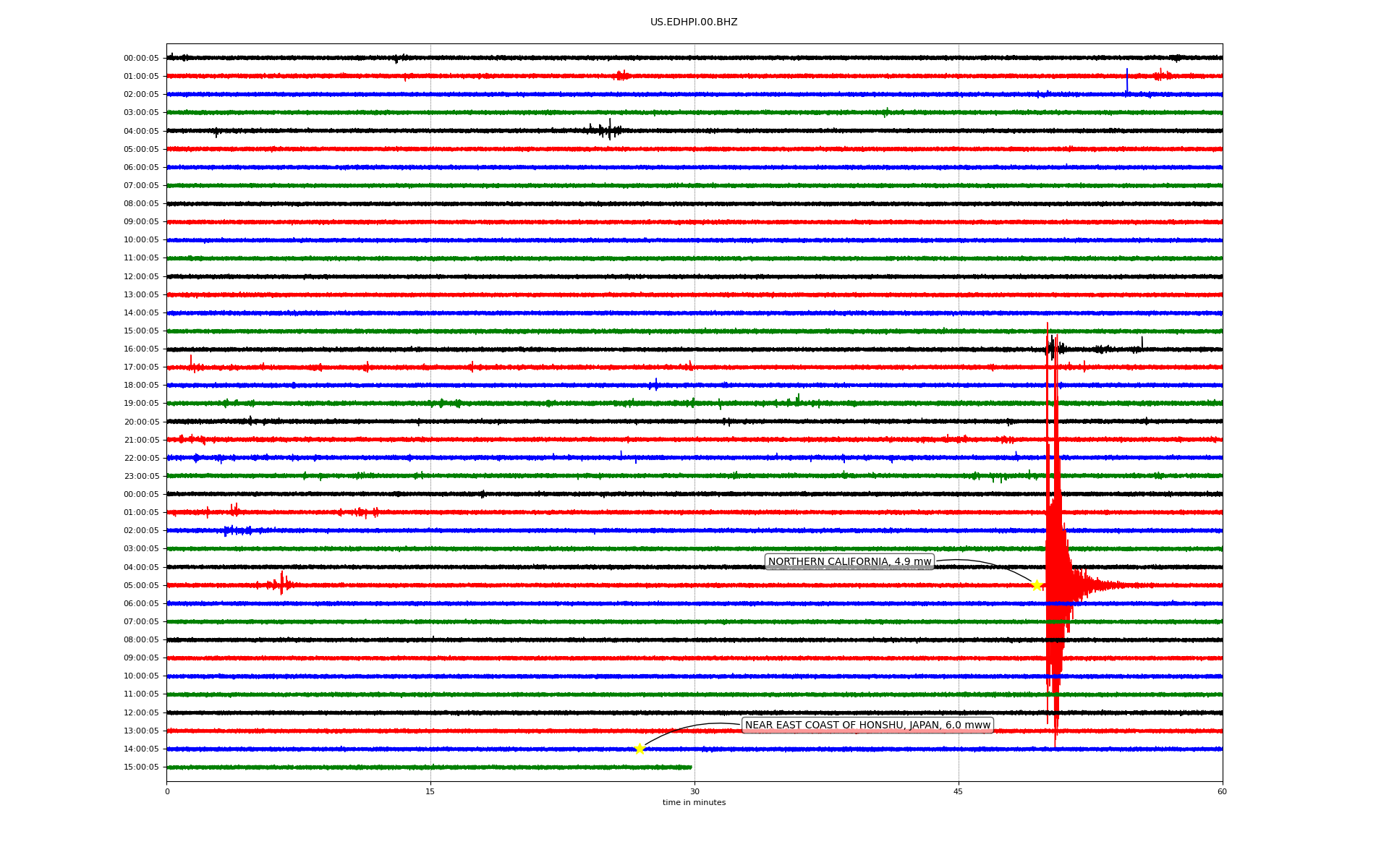Viewport: 1389px width, 868px height.
Task: Click the 15 minute x-axis tick label
Action: 430,791
